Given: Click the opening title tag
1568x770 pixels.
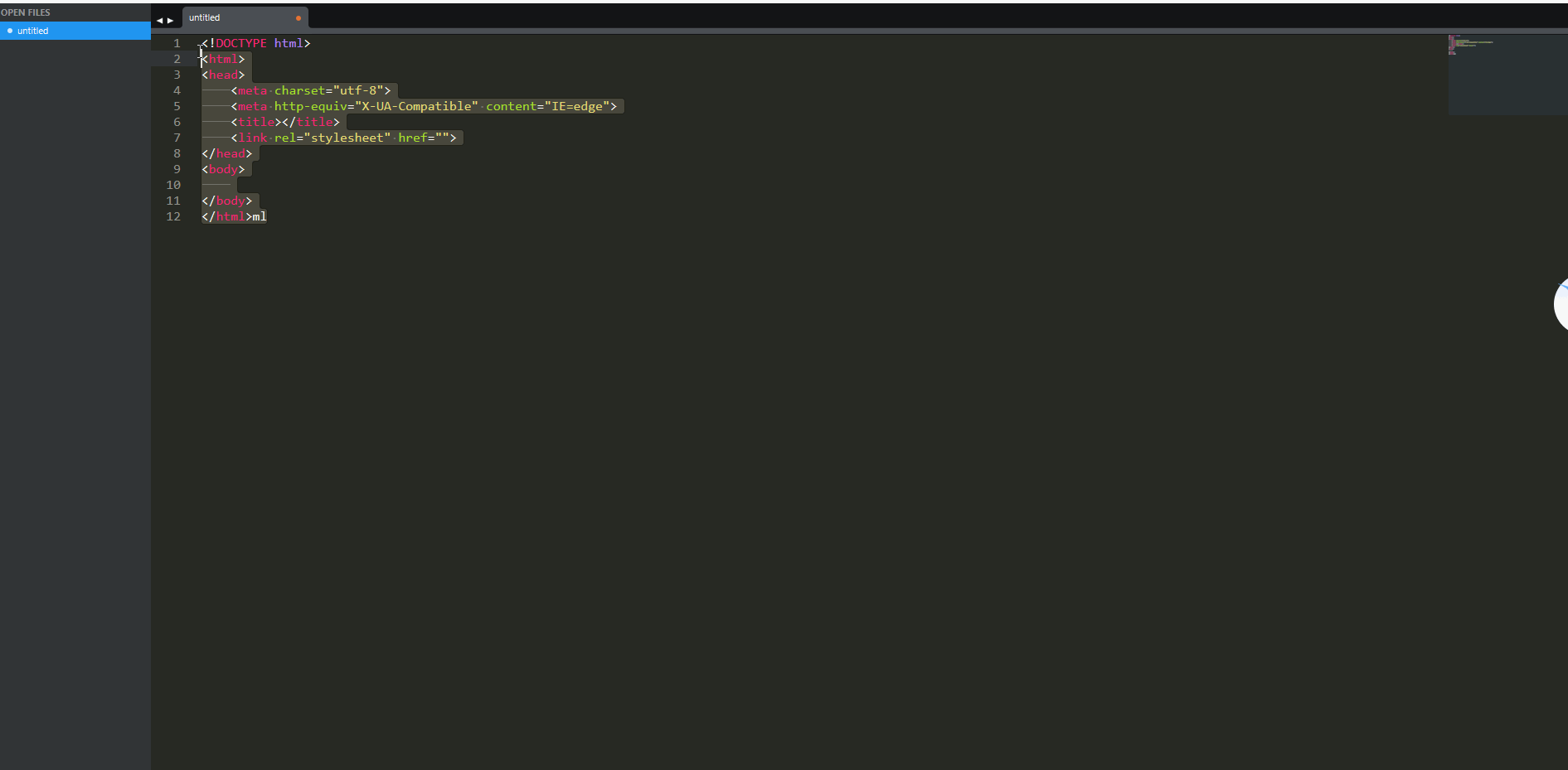Looking at the screenshot, I should pyautogui.click(x=256, y=122).
